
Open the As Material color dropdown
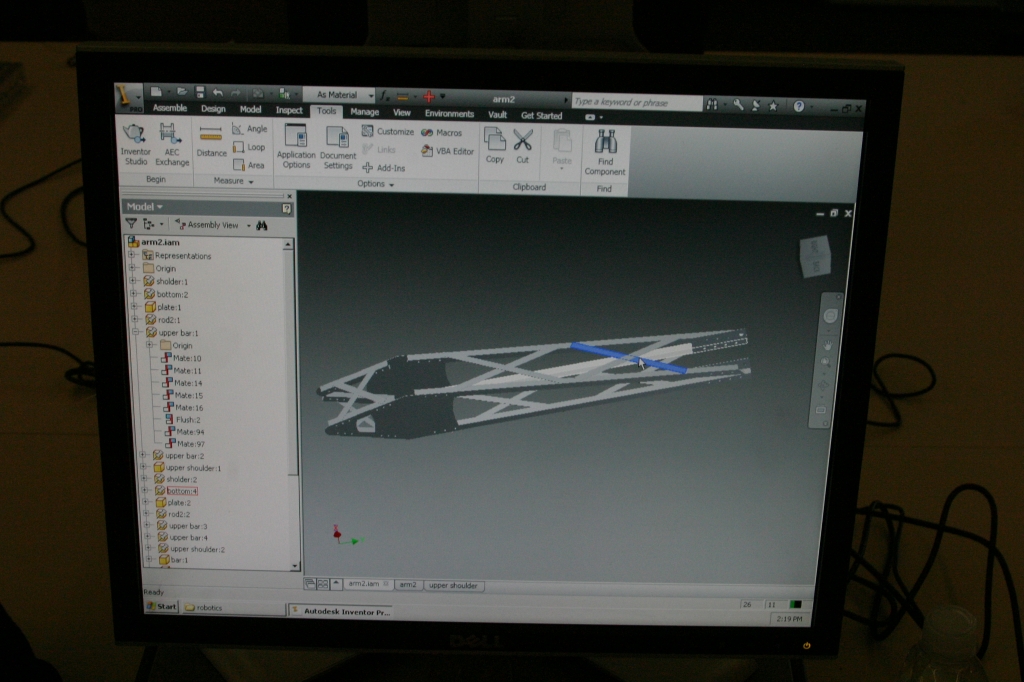[x=341, y=95]
